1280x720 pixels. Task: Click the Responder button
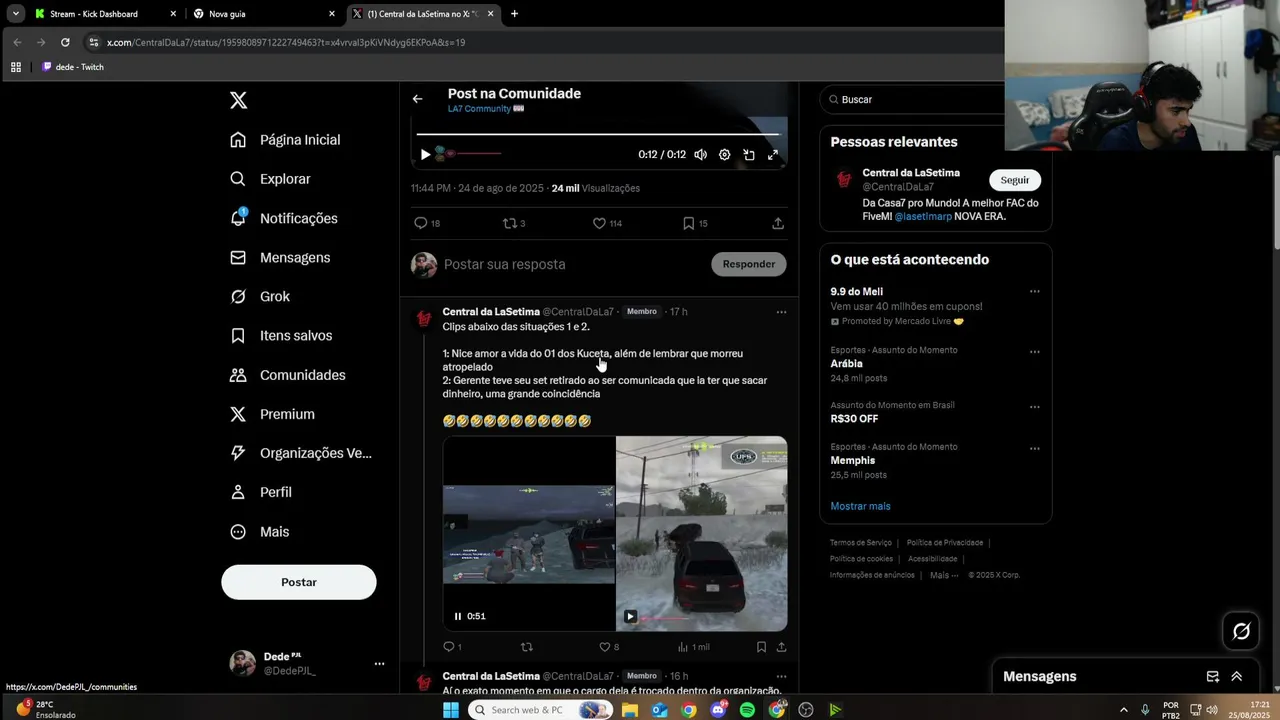pos(749,264)
